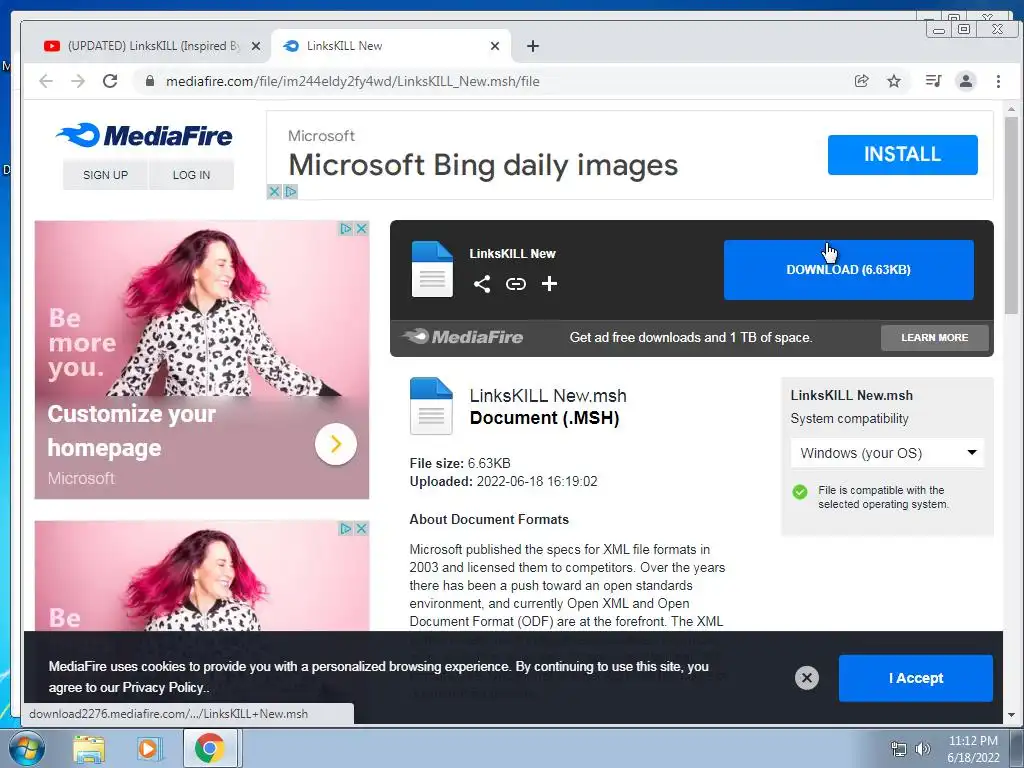Click the scrollbar down arrow
Screen dimensions: 1024x768
(x=1011, y=716)
